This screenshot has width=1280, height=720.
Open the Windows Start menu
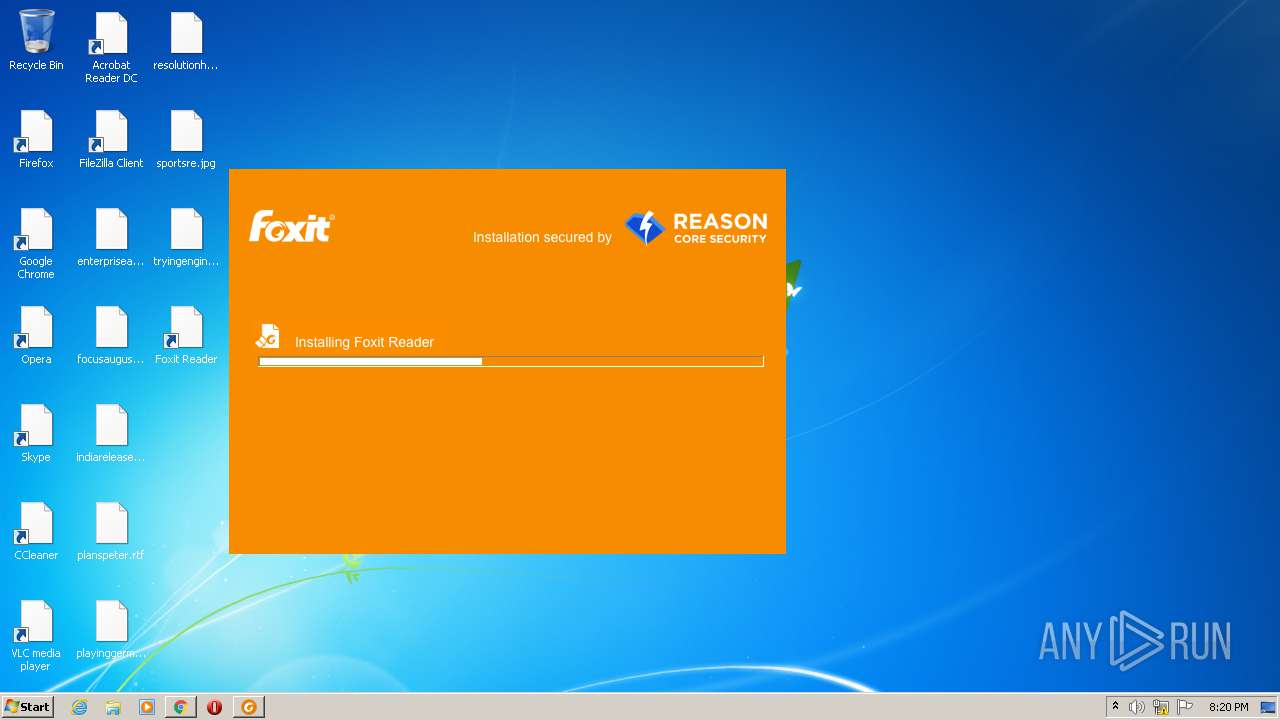pos(27,707)
